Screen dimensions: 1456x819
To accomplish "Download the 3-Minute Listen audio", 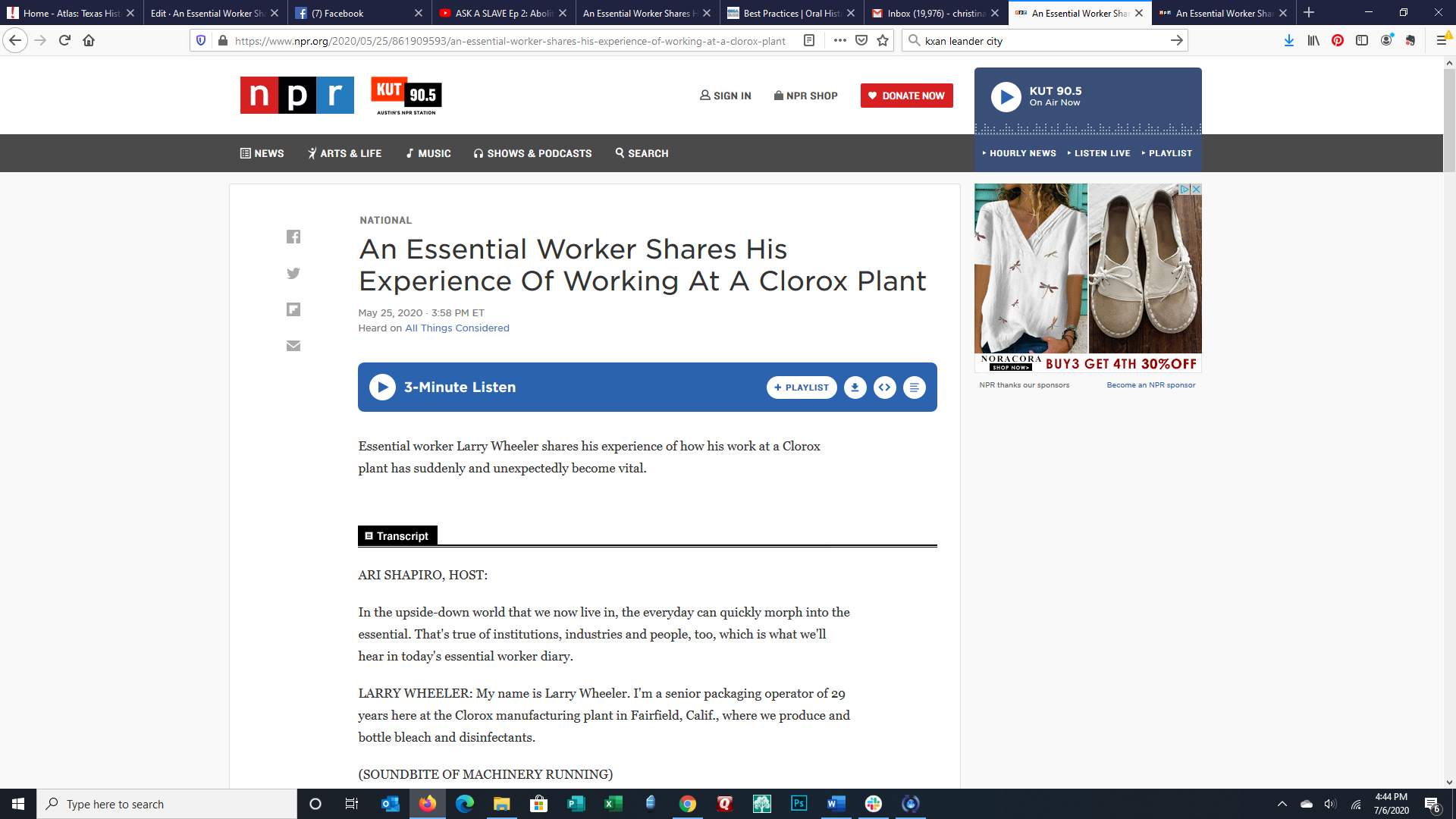I will pos(855,388).
